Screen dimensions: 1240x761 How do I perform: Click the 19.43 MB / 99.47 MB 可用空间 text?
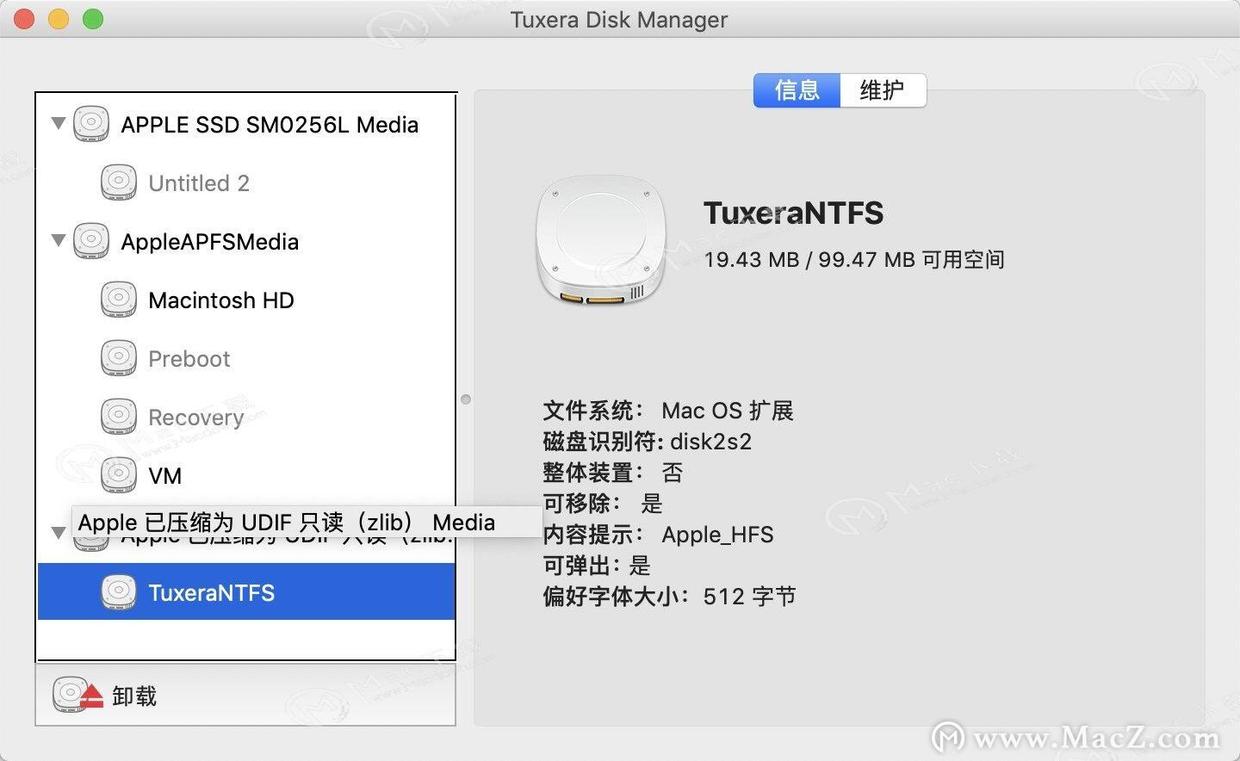pyautogui.click(x=854, y=260)
